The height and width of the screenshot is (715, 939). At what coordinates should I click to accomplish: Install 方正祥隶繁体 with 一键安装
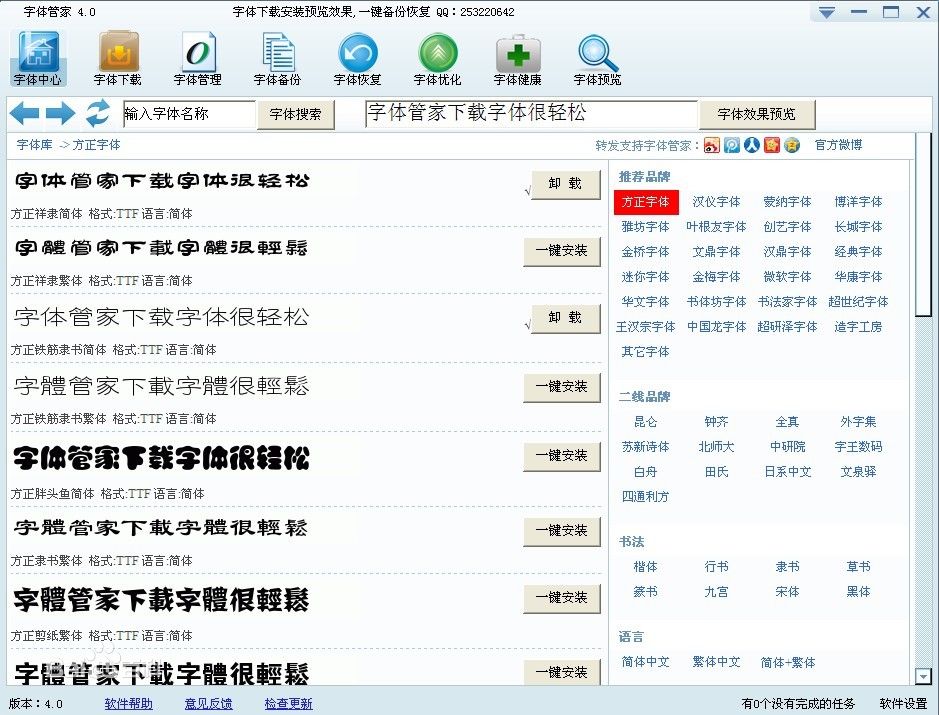(x=562, y=251)
